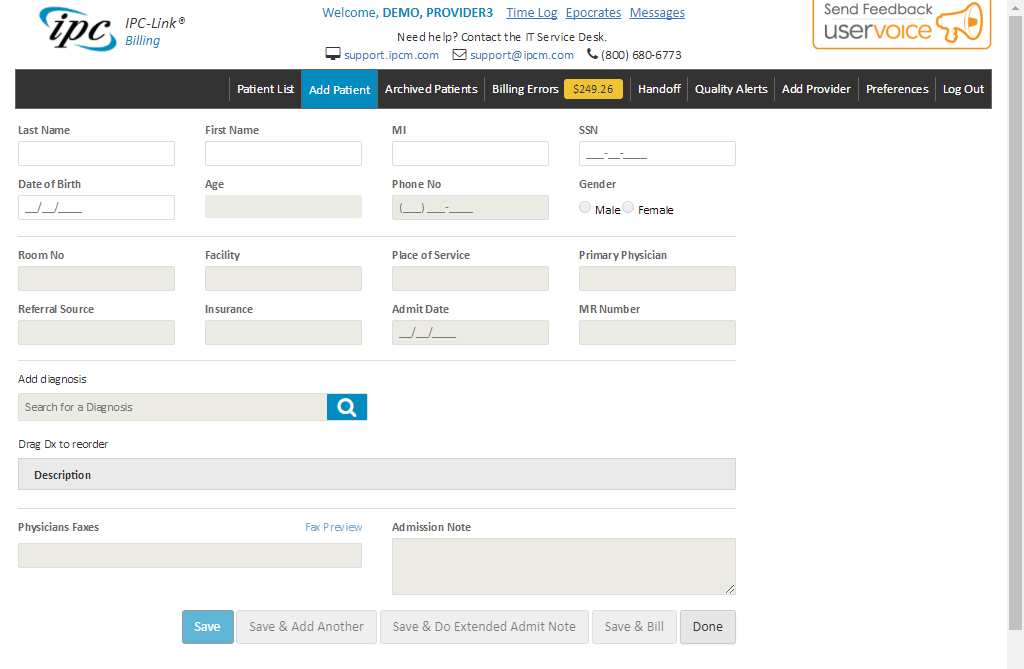The width and height of the screenshot is (1024, 669).
Task: Switch to Archived Patients tab
Action: [x=431, y=89]
